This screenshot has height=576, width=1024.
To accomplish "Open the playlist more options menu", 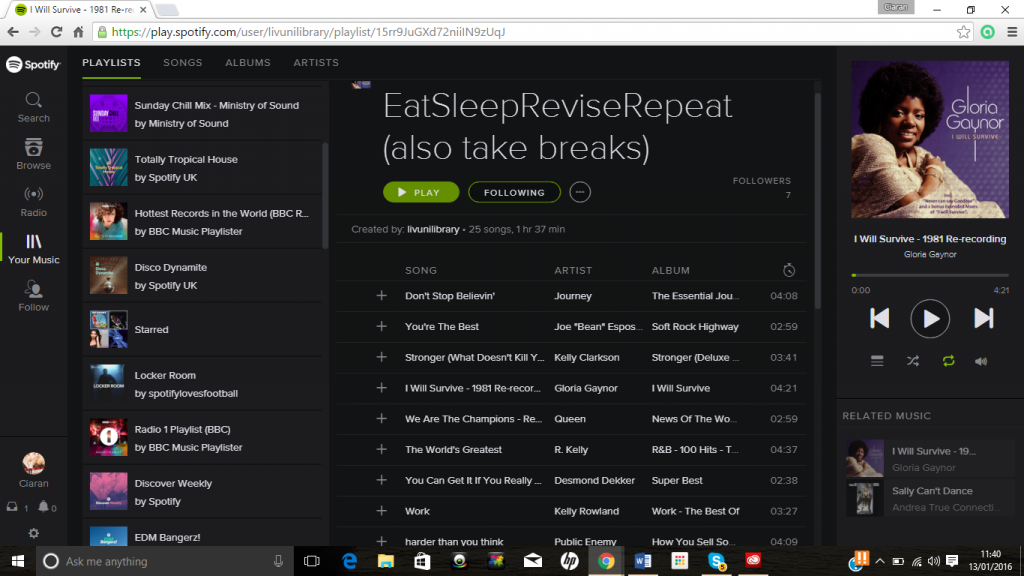I will point(580,192).
